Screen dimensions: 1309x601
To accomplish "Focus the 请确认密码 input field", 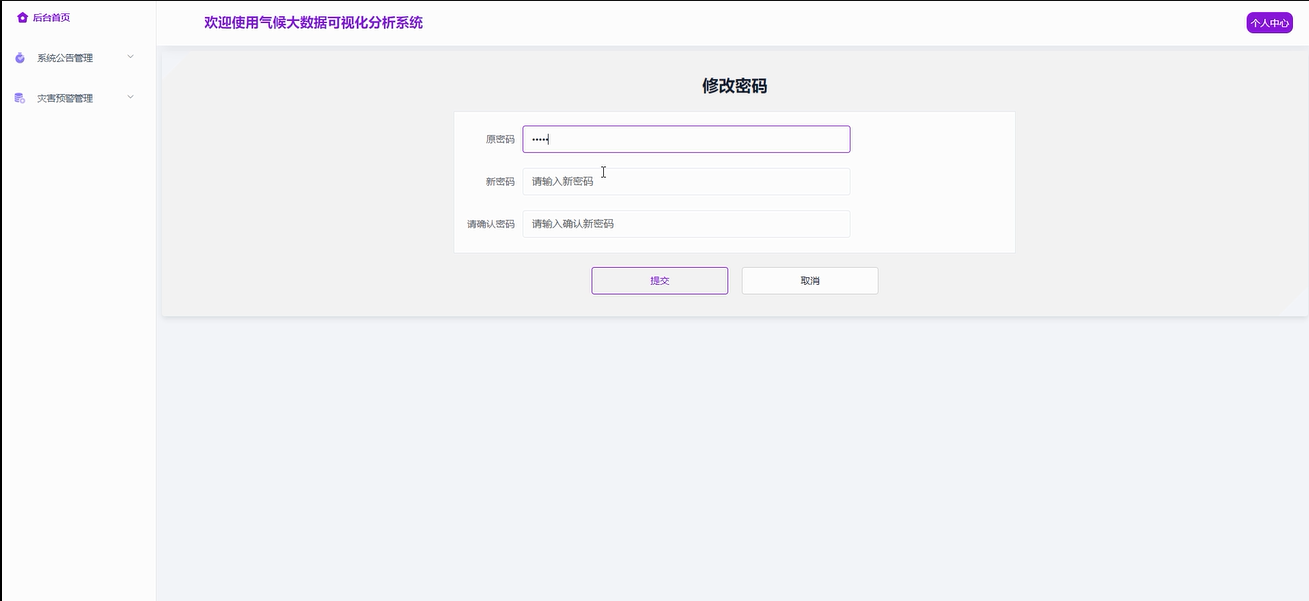I will [686, 224].
